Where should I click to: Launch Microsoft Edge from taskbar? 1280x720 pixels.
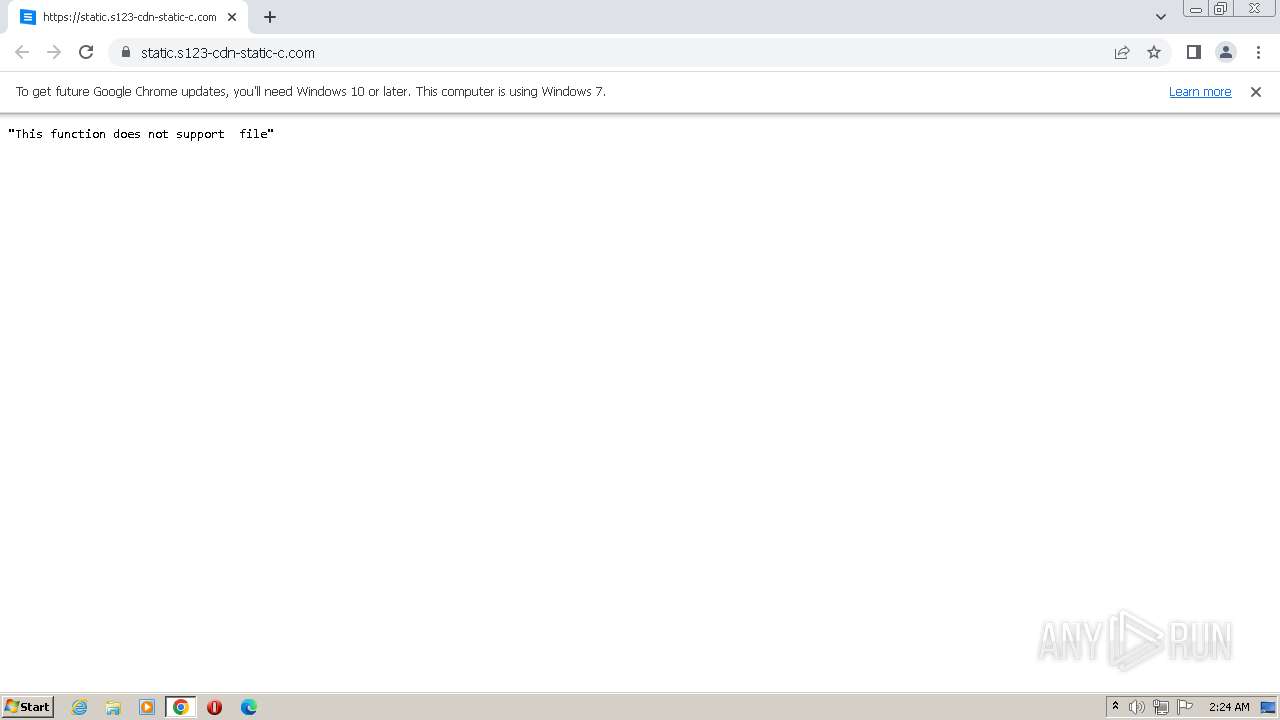[x=248, y=707]
